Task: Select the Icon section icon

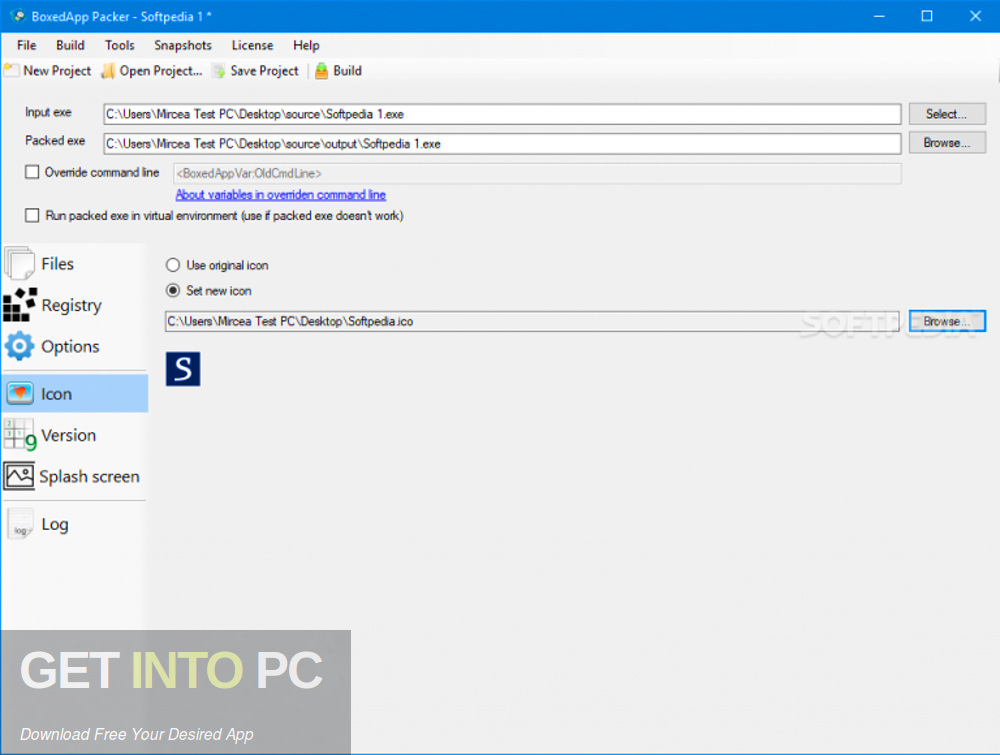Action: coord(20,393)
